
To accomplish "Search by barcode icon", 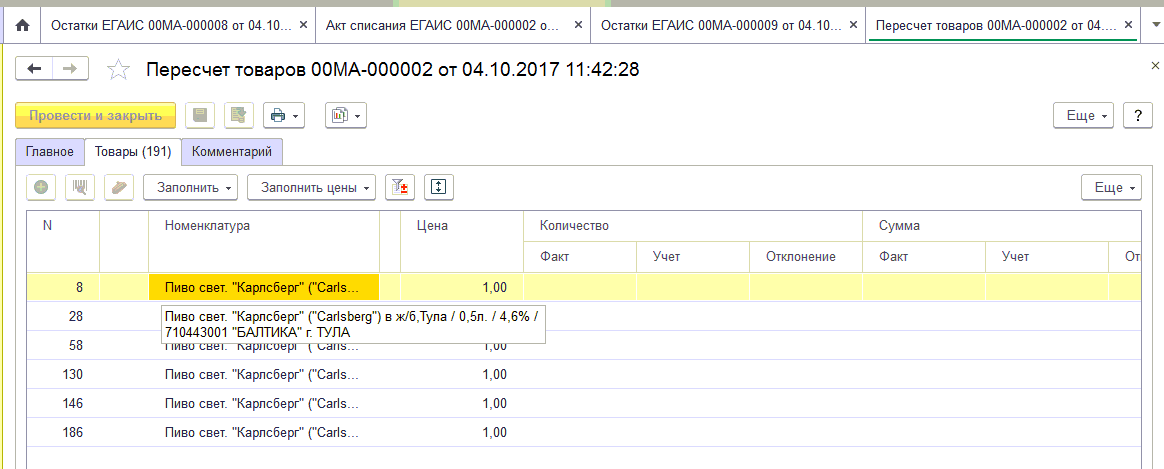I will [x=80, y=188].
